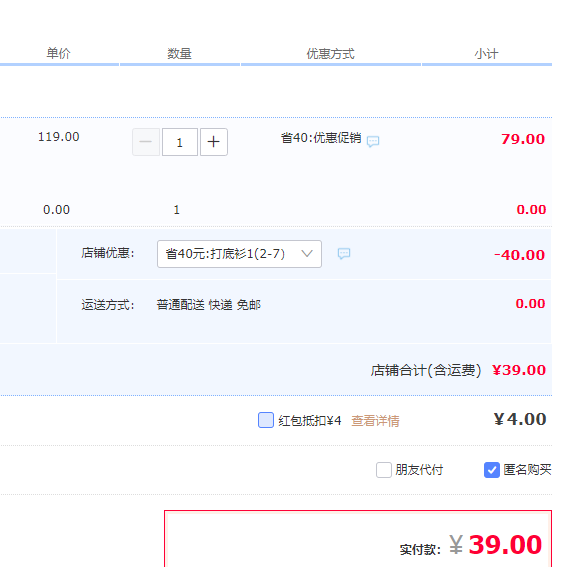The width and height of the screenshot is (569, 567).
Task: Open the 查看详情 link
Action: [375, 421]
